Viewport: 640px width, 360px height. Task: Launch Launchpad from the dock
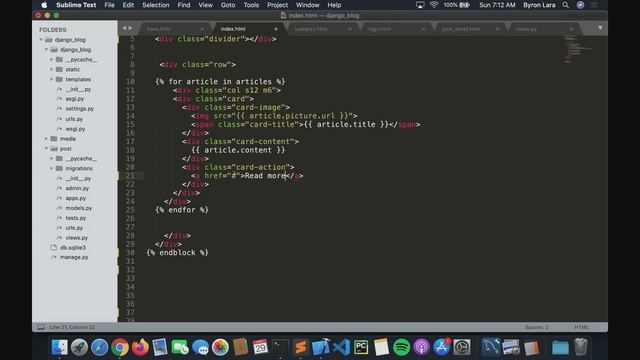click(x=79, y=347)
